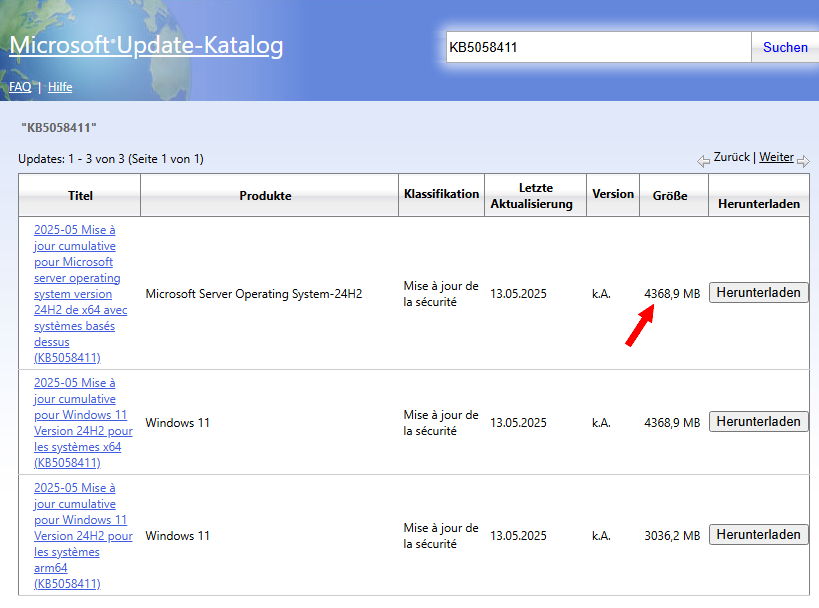This screenshot has height=608, width=819.
Task: Click Herunterladen for the Windows 11 arm64 update
Action: 758,534
